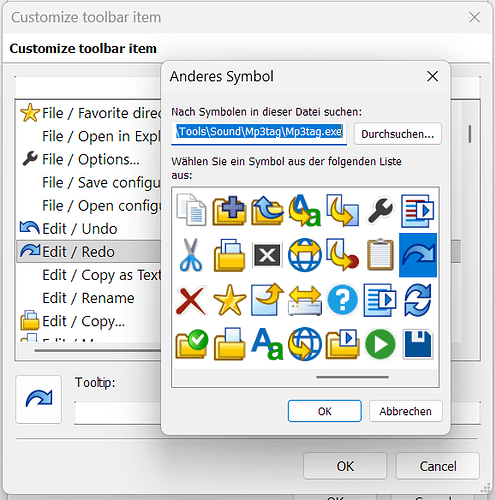Select the blue question mark help icon

click(x=342, y=300)
